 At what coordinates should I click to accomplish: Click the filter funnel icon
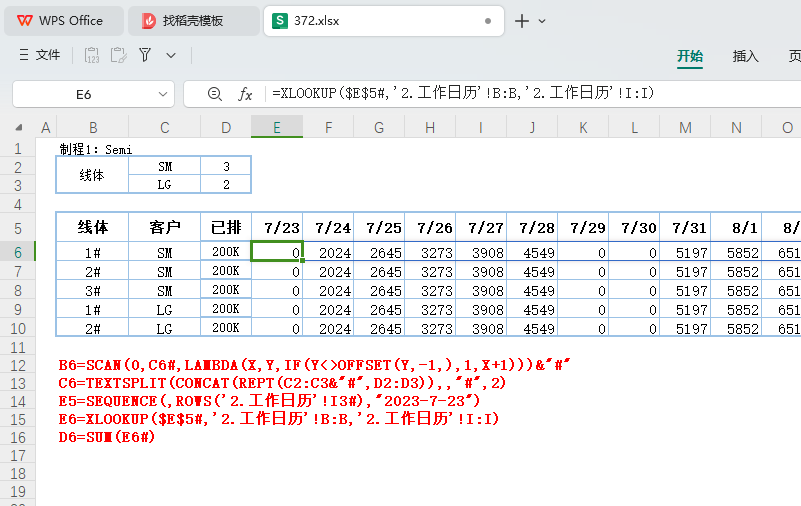click(145, 55)
